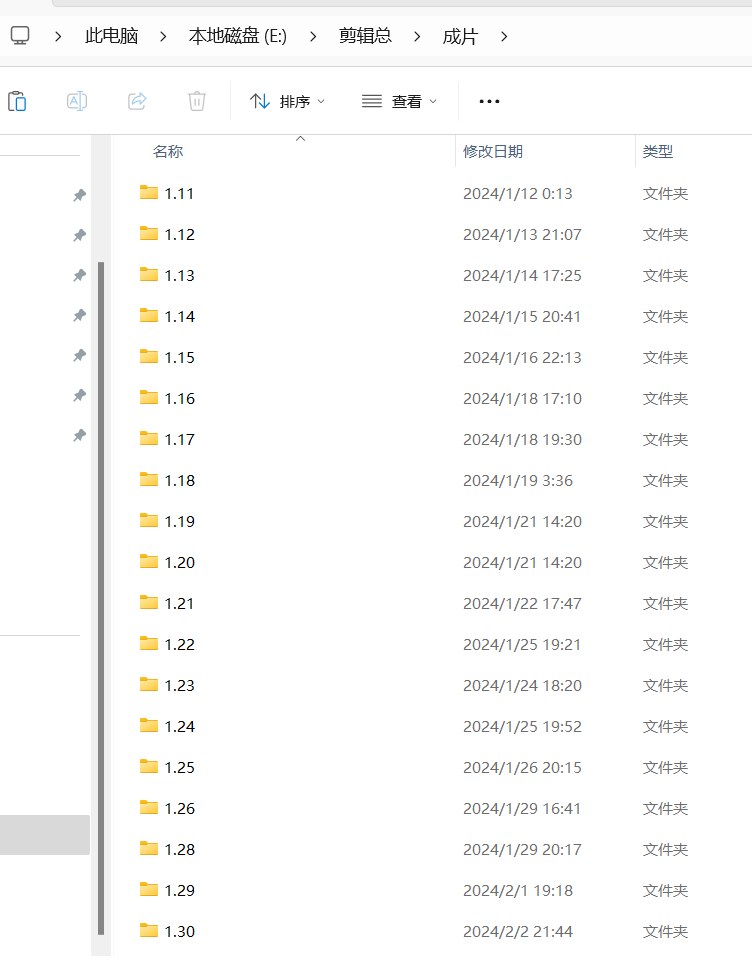The width and height of the screenshot is (752, 969).
Task: Select the folder icon of 1.20
Action: pos(148,561)
